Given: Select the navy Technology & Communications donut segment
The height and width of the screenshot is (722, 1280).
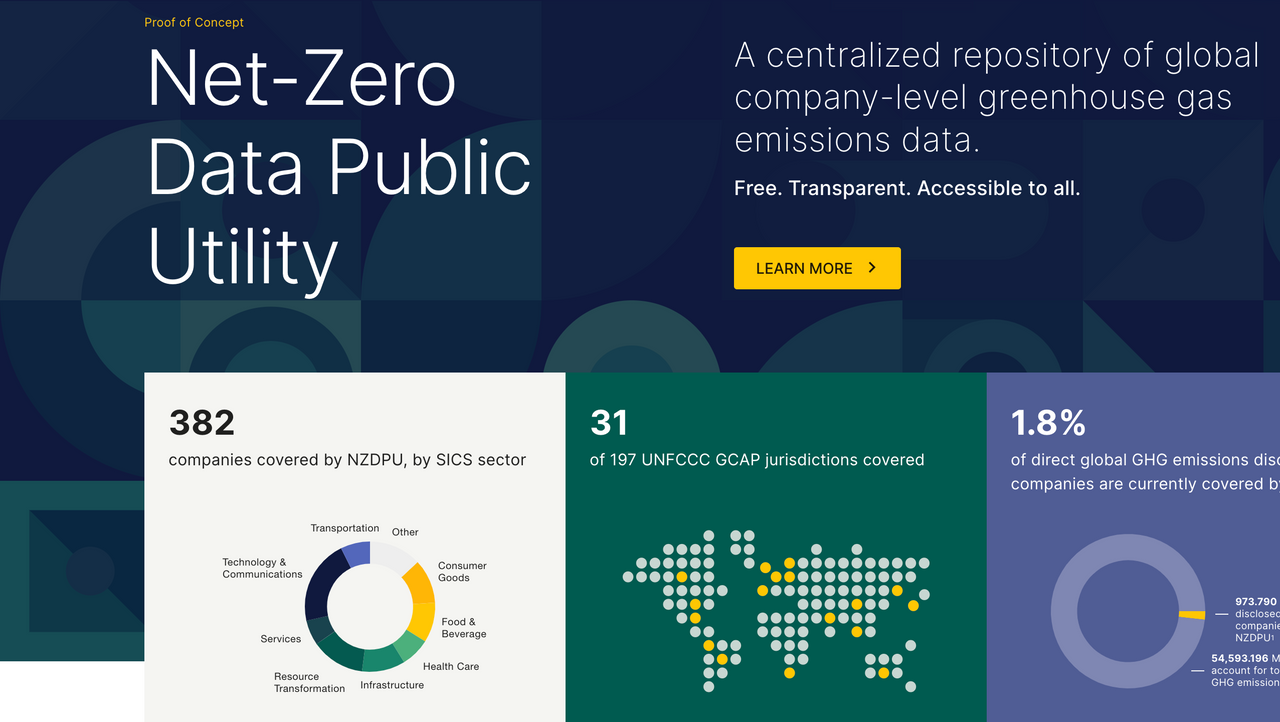Looking at the screenshot, I should click(323, 586).
